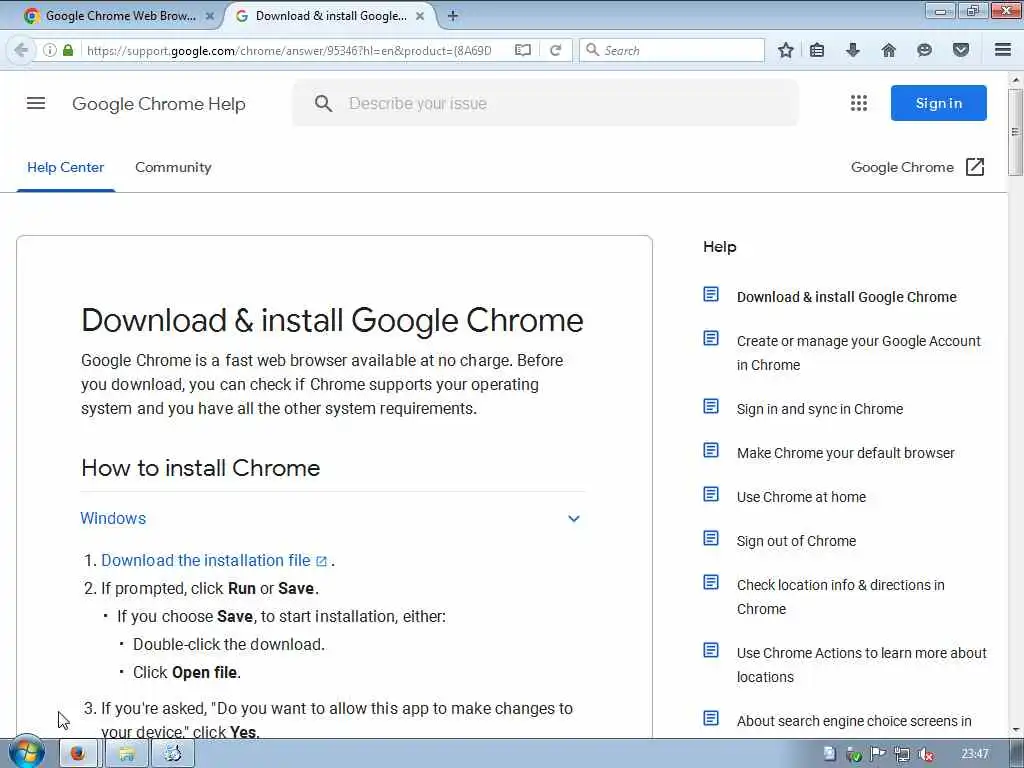This screenshot has width=1024, height=768.
Task: Open Create or manage your Google Account link
Action: tap(858, 353)
